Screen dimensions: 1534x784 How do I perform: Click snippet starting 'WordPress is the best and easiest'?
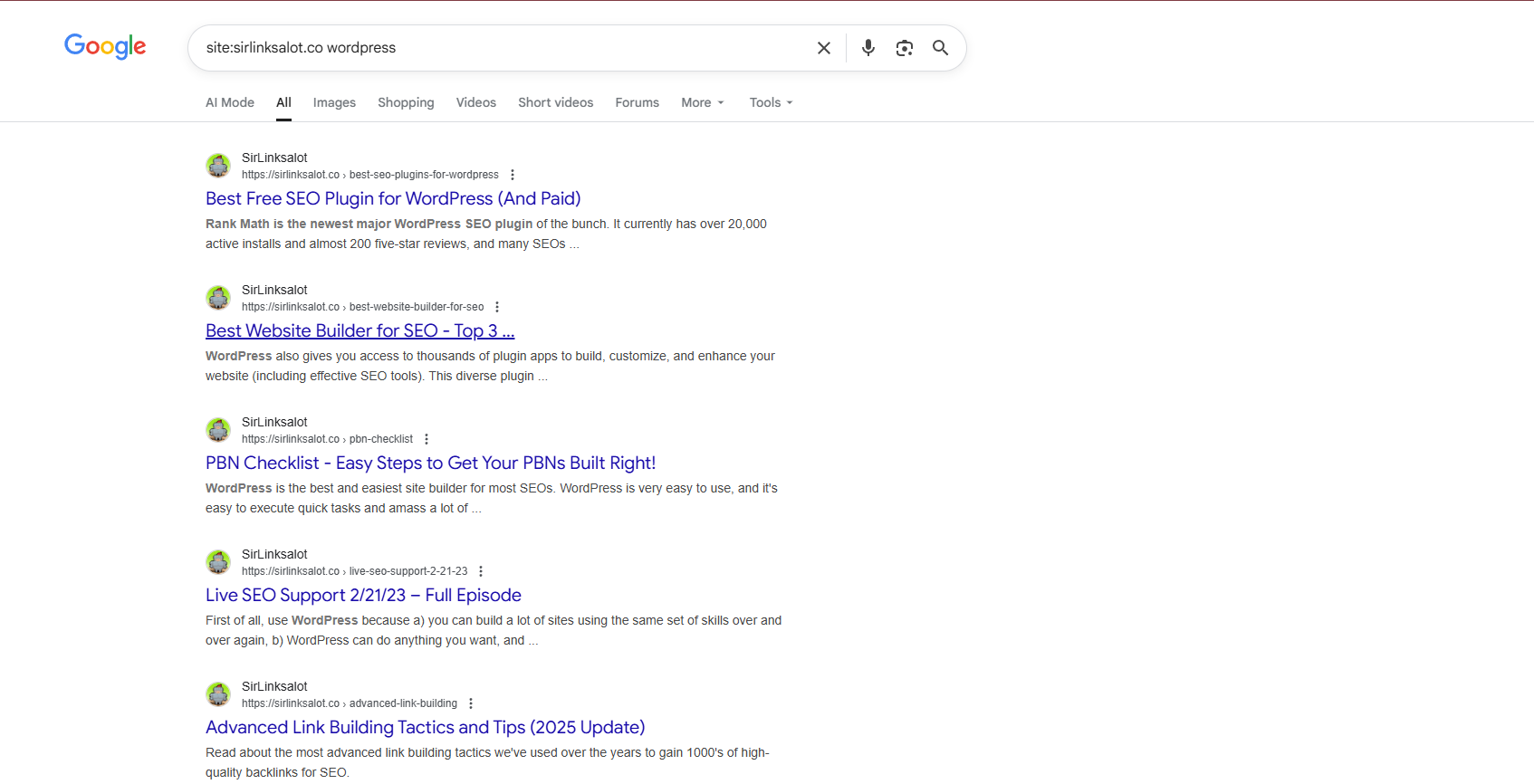pyautogui.click(x=492, y=498)
